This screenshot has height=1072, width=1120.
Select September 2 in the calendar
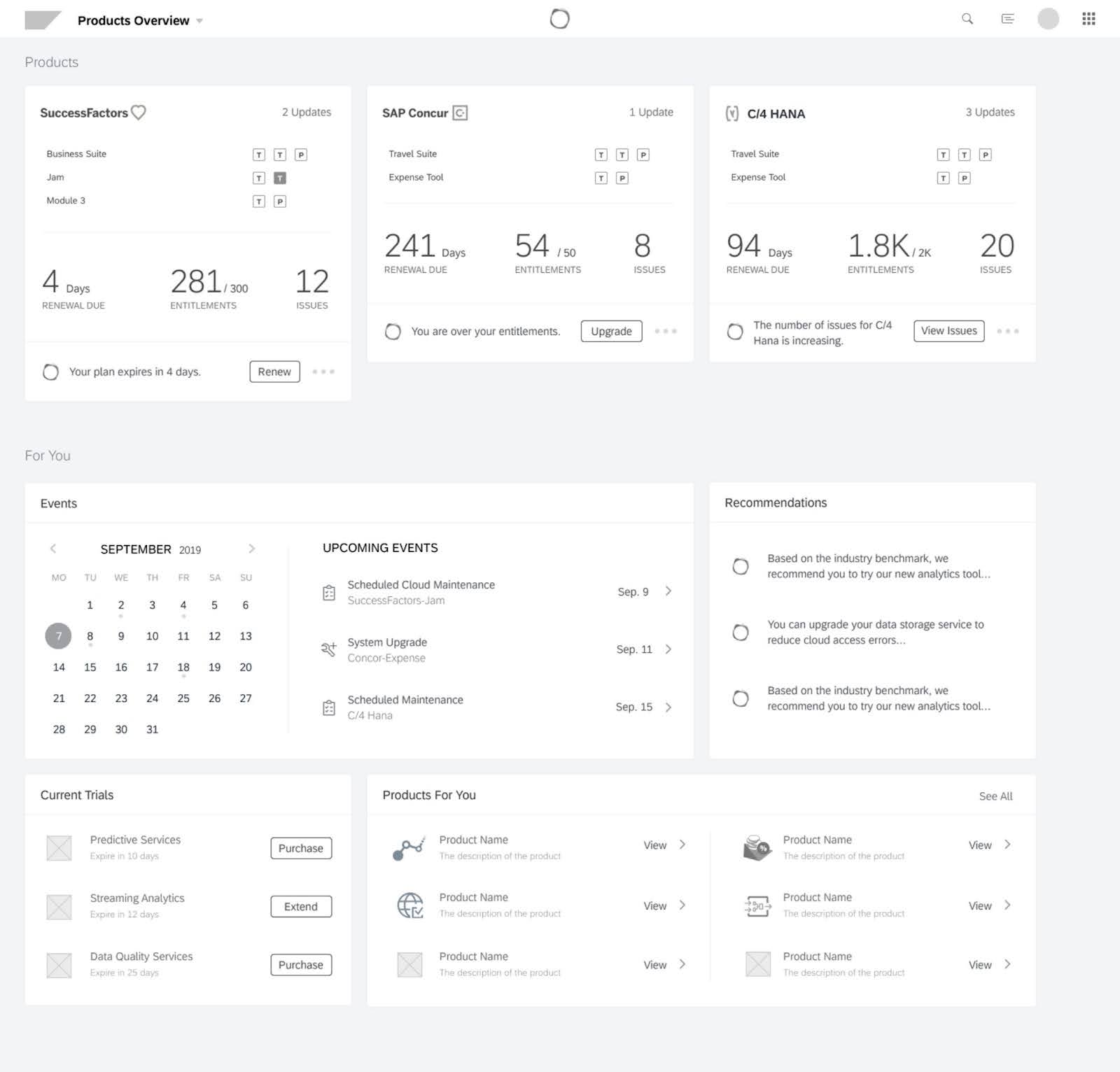pos(121,605)
